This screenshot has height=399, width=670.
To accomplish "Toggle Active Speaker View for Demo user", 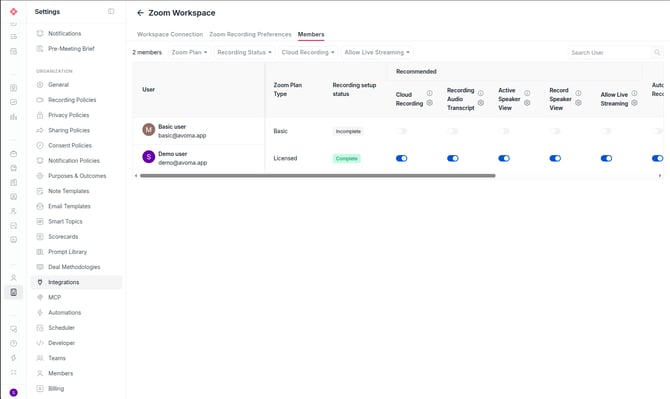I will tap(504, 158).
